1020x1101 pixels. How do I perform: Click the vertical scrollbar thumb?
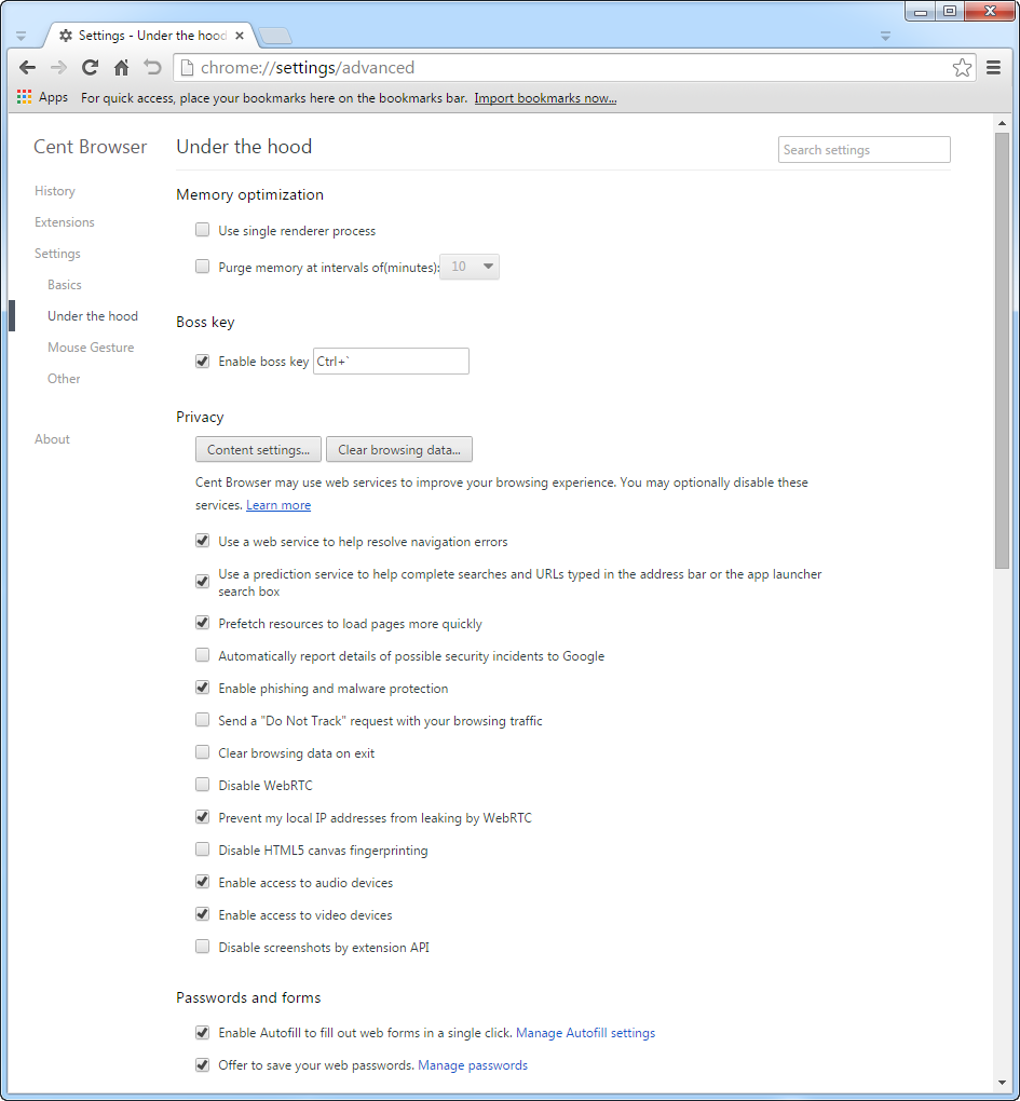1002,351
